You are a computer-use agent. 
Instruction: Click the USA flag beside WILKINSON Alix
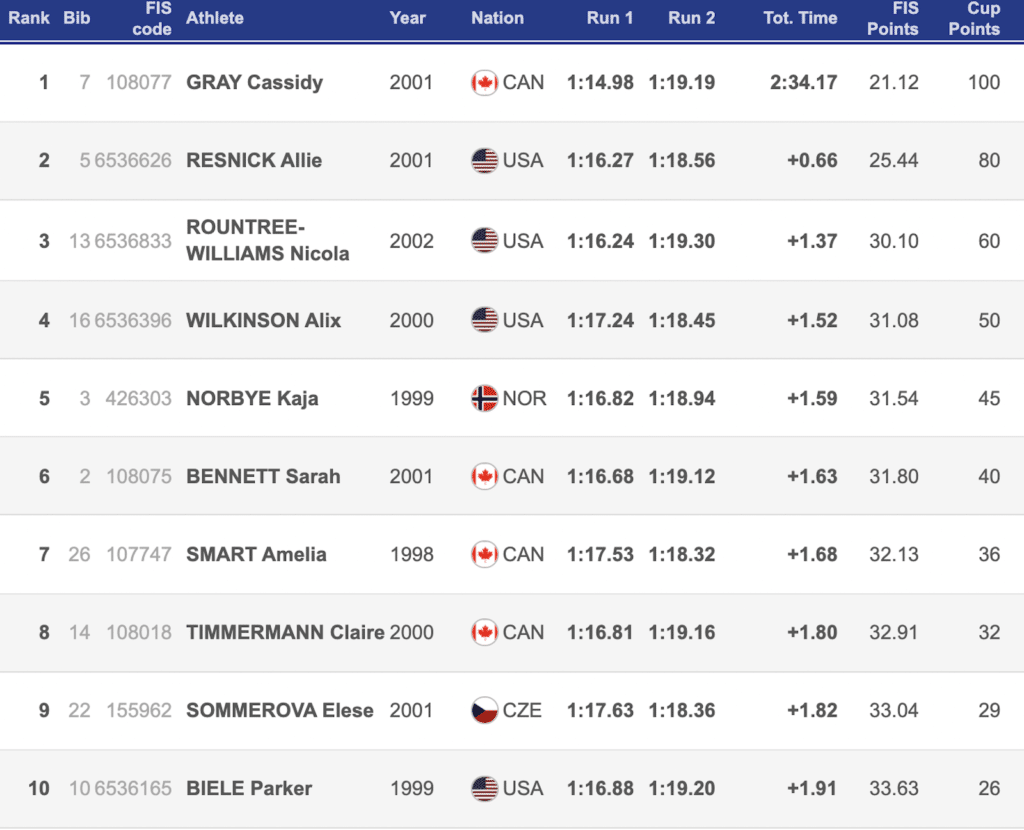(x=484, y=321)
